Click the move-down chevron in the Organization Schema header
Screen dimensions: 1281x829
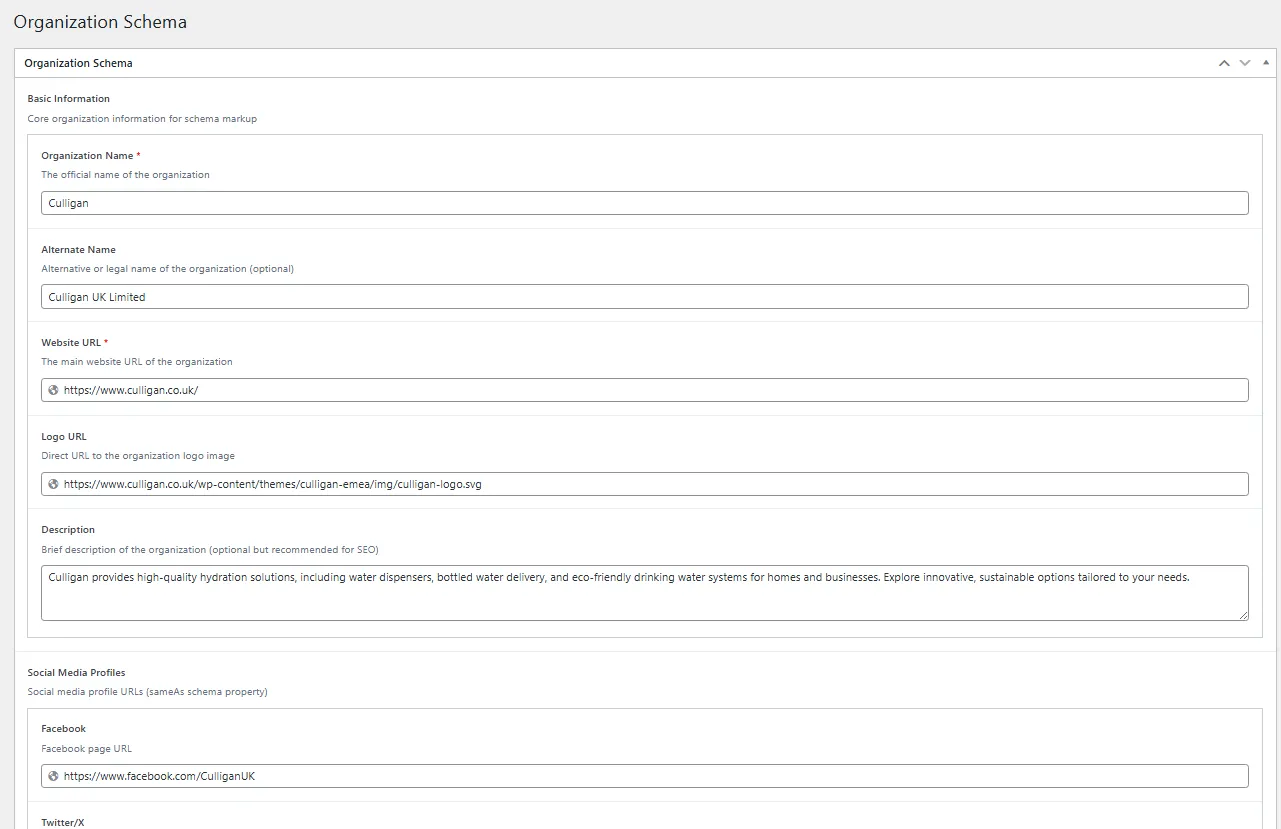1245,63
